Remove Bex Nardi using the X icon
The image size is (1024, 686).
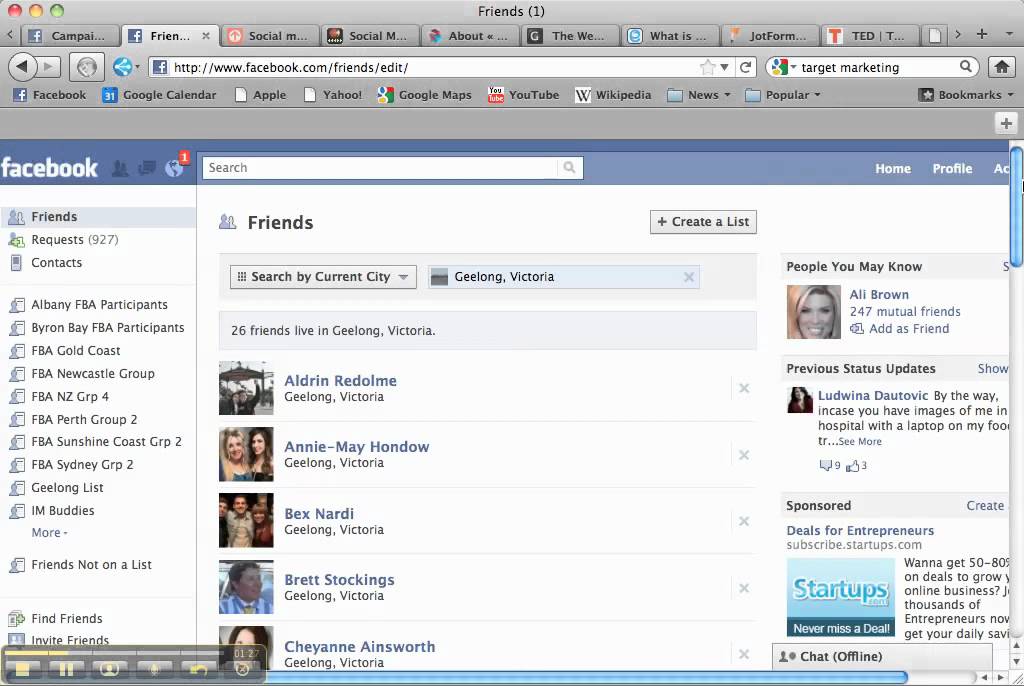744,521
